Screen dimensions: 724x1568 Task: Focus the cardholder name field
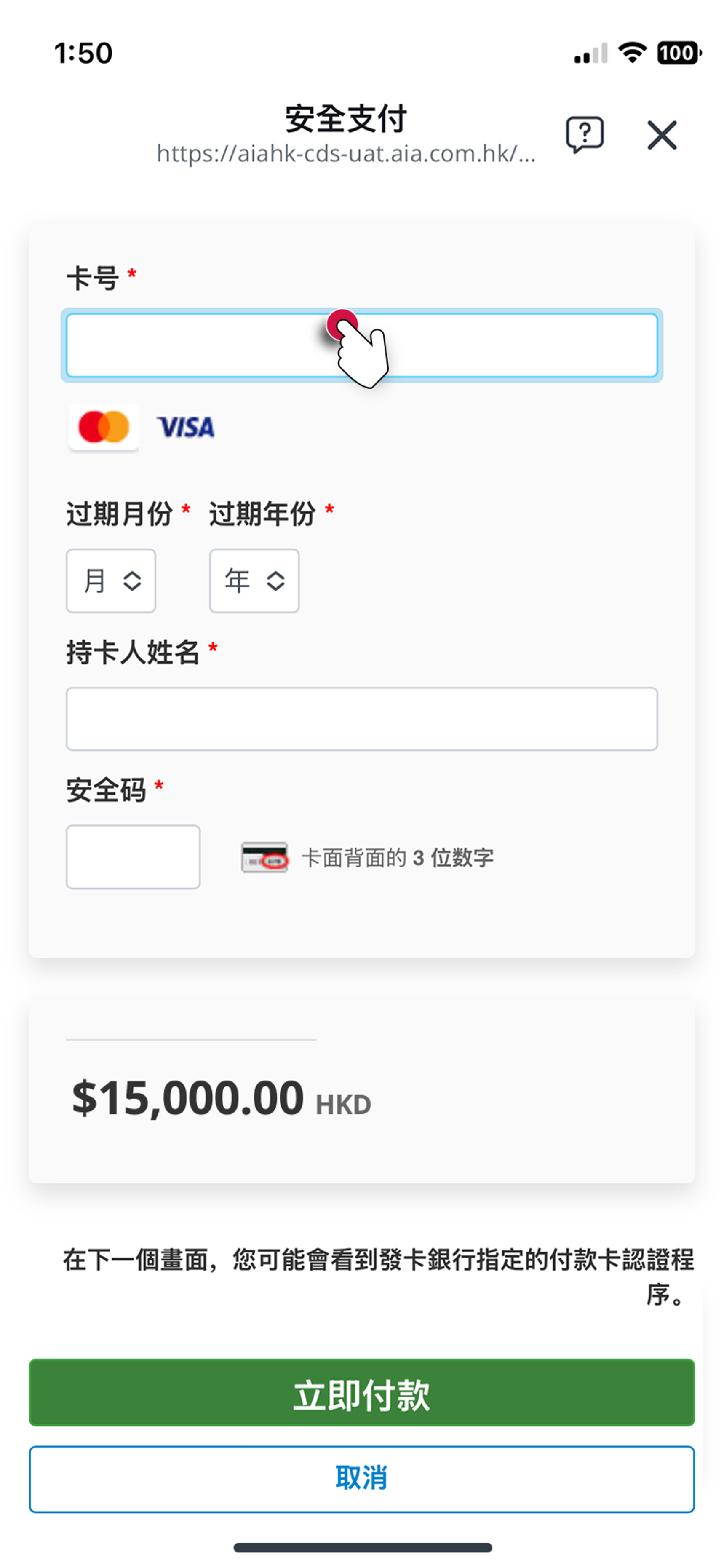coord(361,719)
